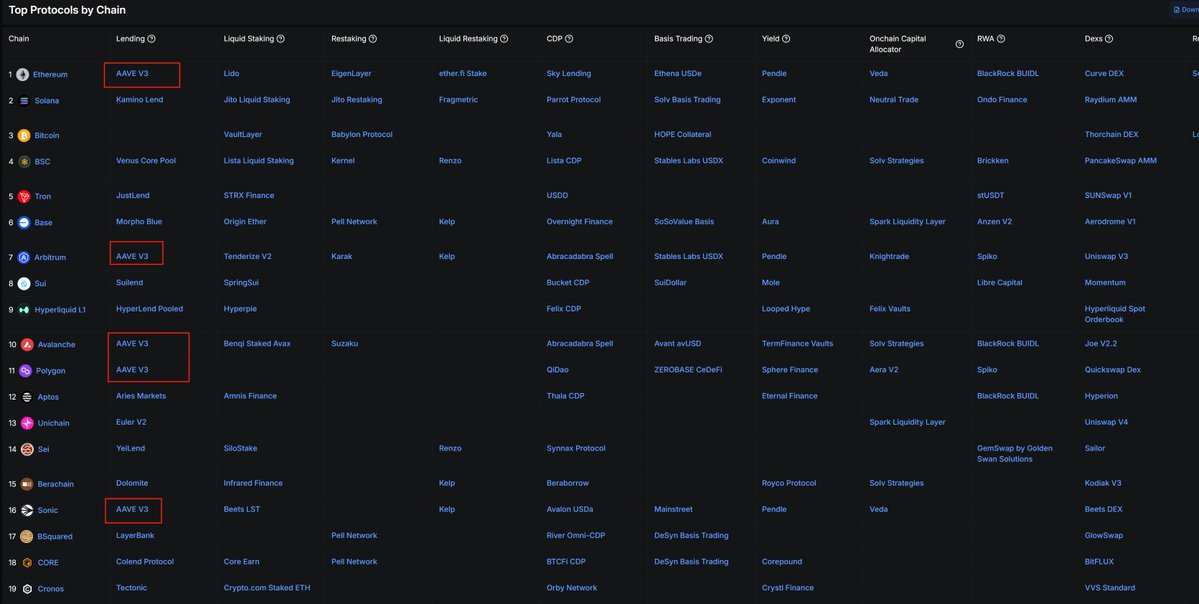This screenshot has width=1199, height=604.
Task: Click the Tron chain logo icon
Action: click(x=24, y=196)
